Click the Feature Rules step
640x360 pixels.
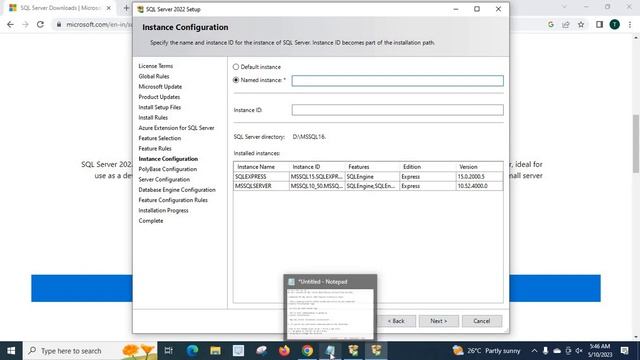tap(155, 149)
